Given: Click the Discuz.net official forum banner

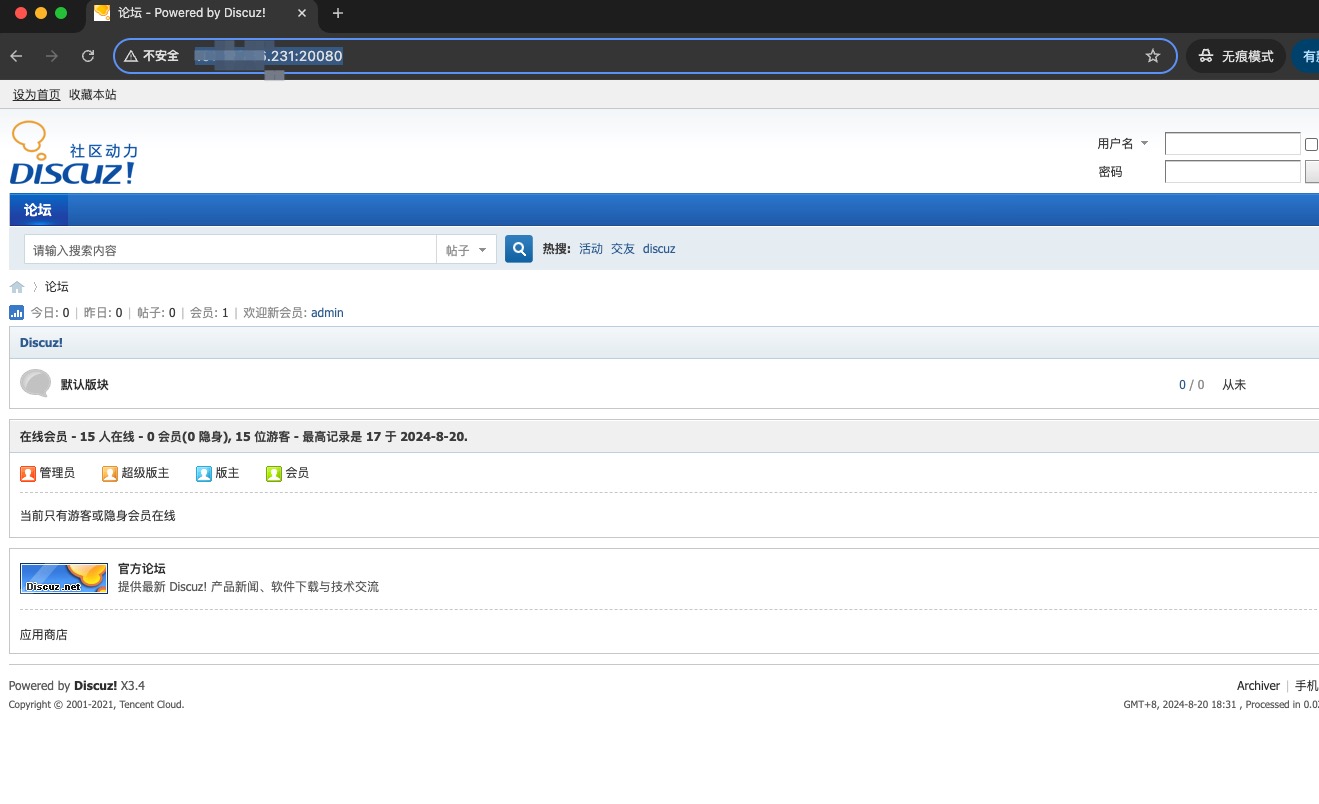Looking at the screenshot, I should coord(64,578).
